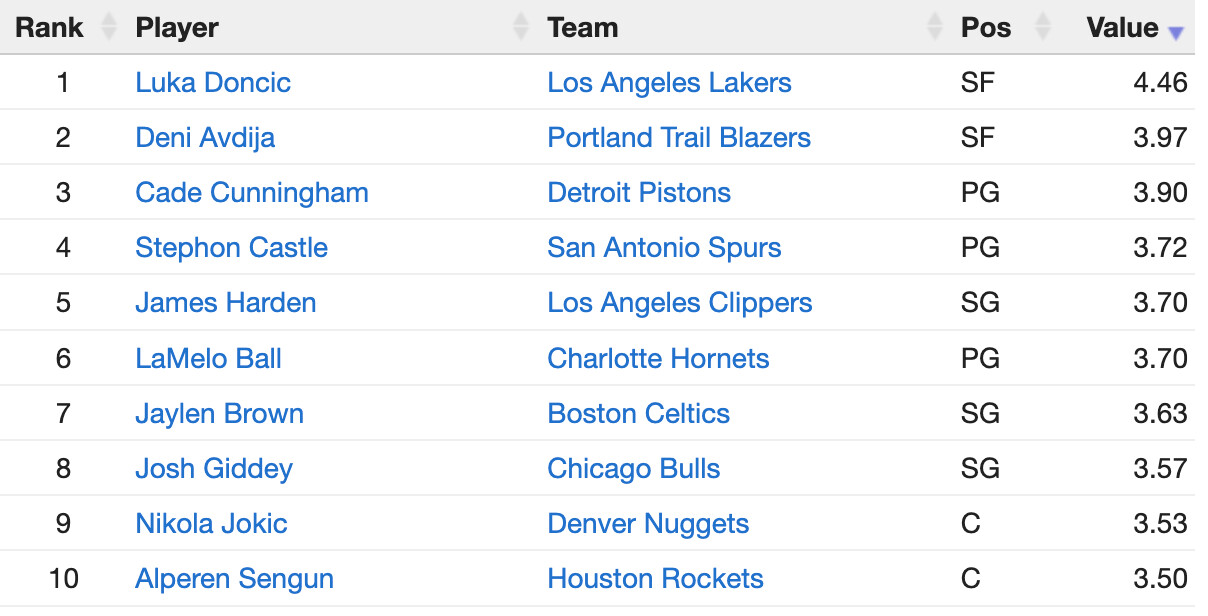This screenshot has width=1208, height=616.
Task: Visit Cade Cunningham's profile
Action: 252,192
